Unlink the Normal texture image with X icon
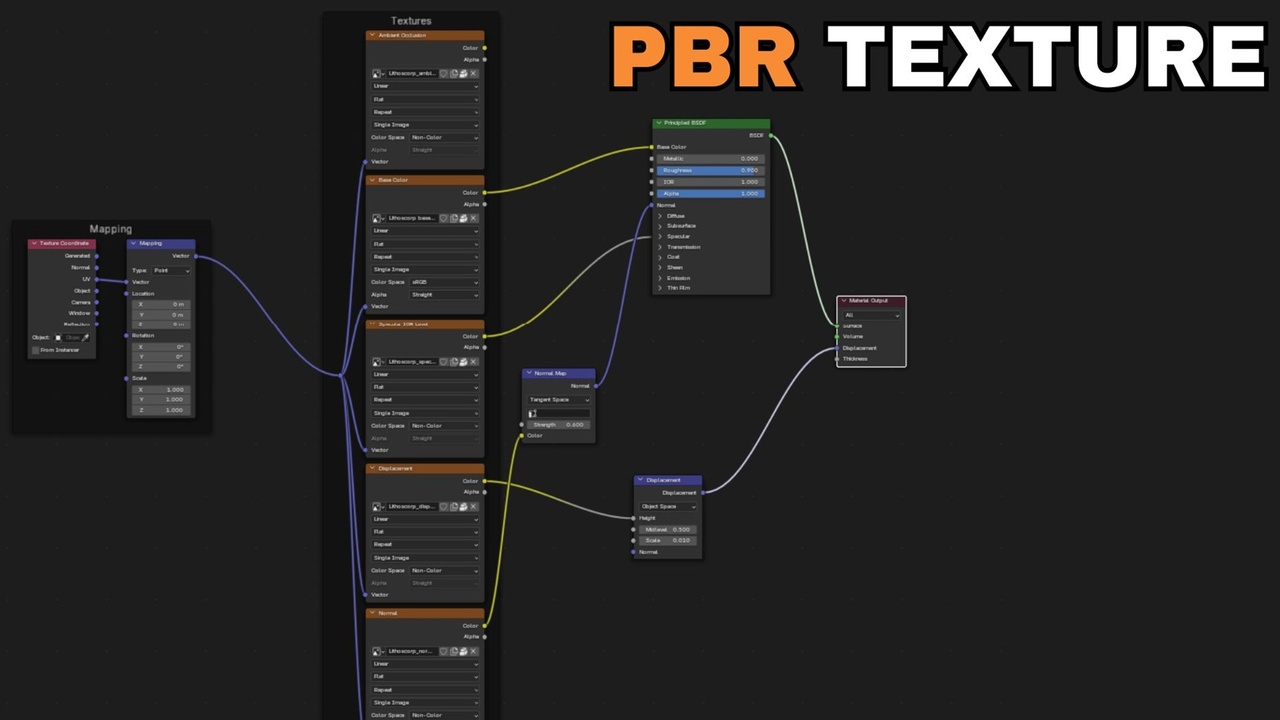1280x720 pixels. point(474,651)
